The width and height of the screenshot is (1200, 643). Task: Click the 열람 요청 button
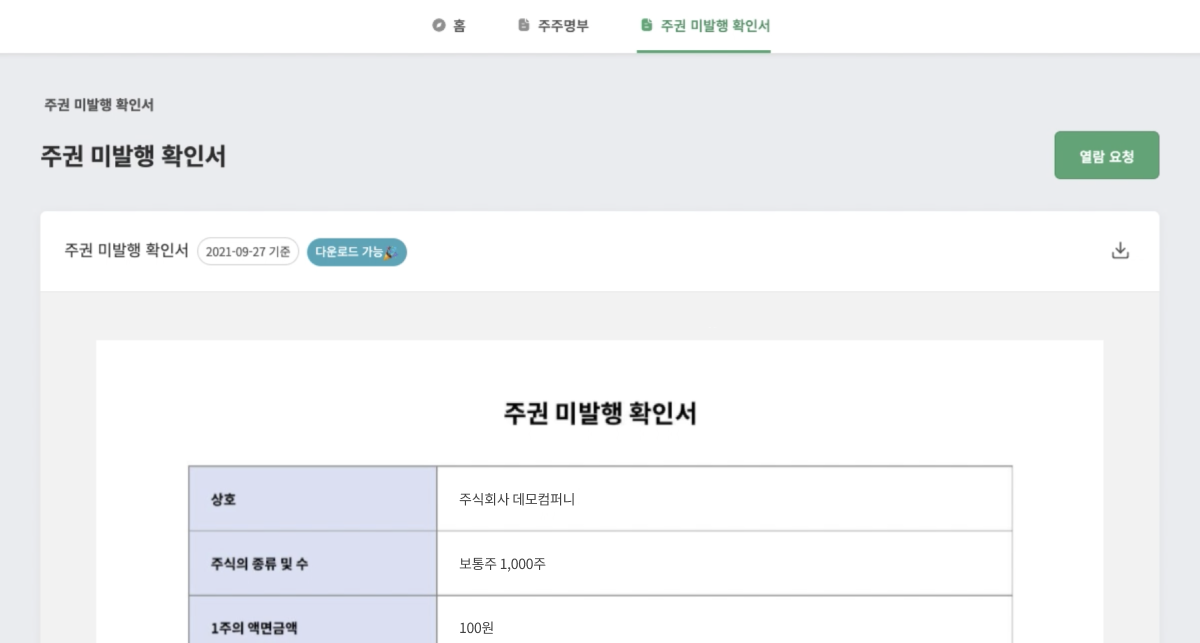click(x=1107, y=155)
